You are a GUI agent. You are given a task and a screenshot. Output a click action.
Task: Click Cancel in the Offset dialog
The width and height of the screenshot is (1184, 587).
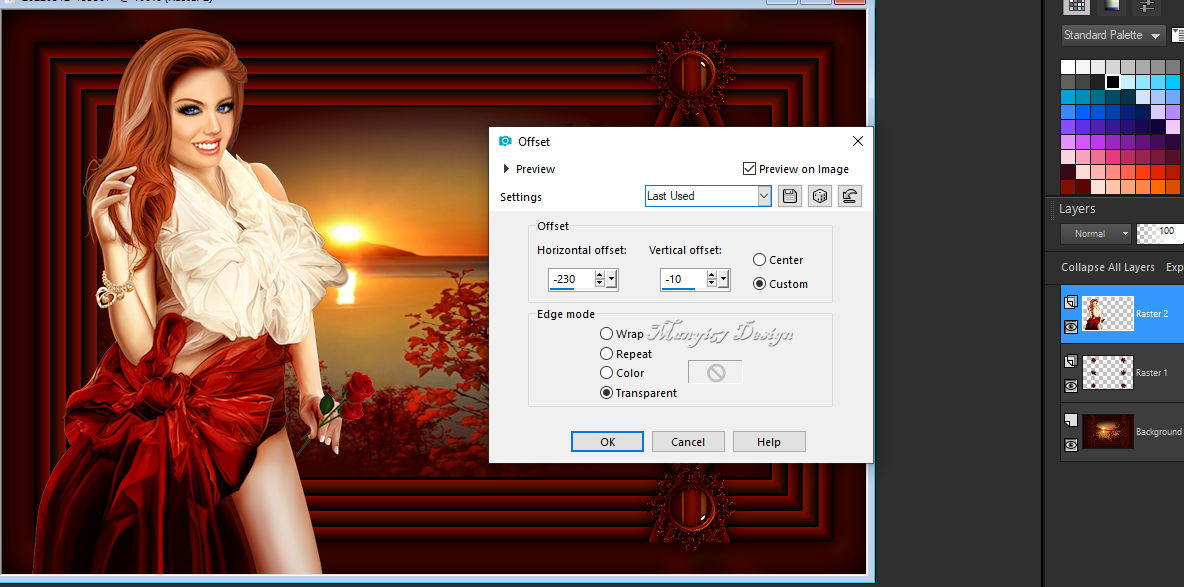click(x=688, y=442)
